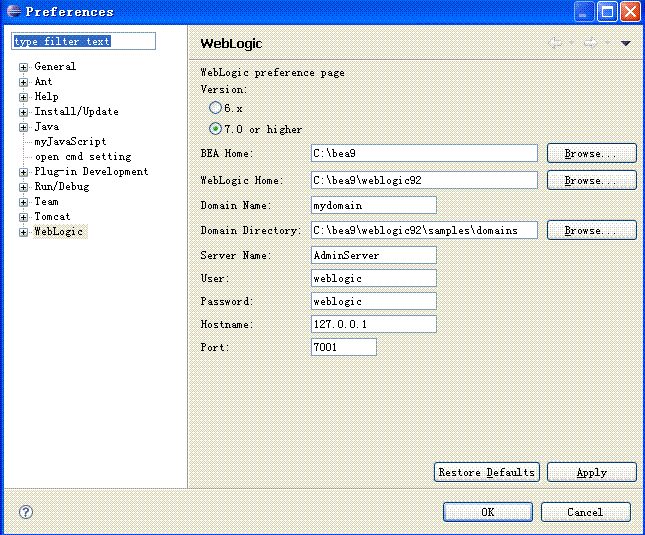The image size is (645, 535).
Task: Open the back history dropdown arrow
Action: pyautogui.click(x=571, y=43)
